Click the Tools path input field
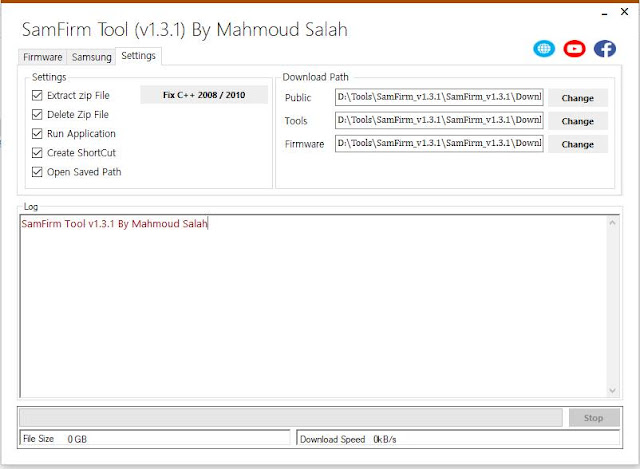This screenshot has height=469, width=640. (x=439, y=120)
